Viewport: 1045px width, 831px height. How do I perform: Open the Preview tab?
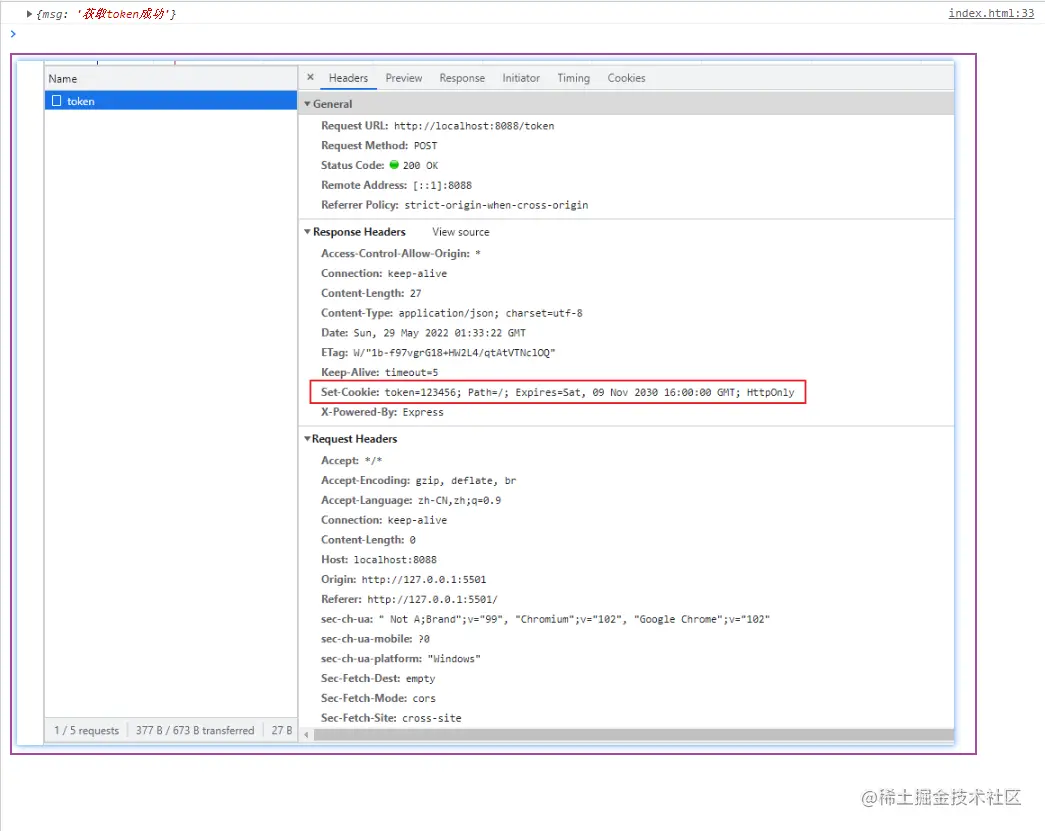click(403, 78)
